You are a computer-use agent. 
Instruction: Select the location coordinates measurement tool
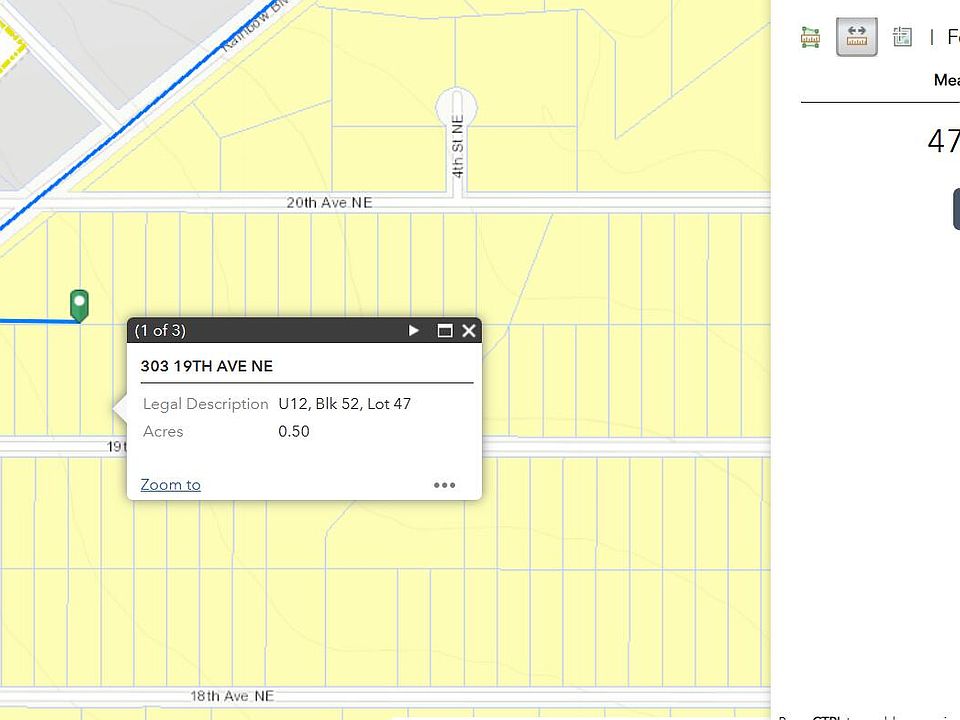tap(902, 37)
